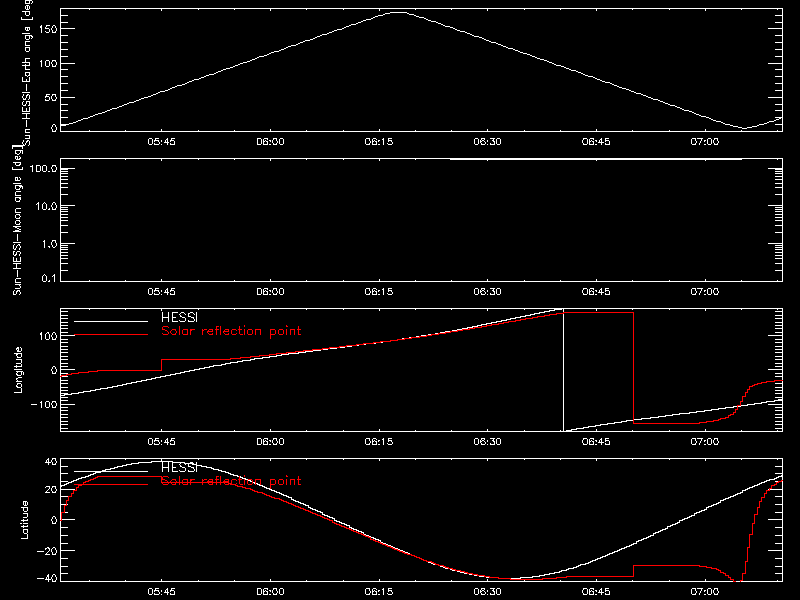Click the -100 tick on Longitude axis

[45, 405]
